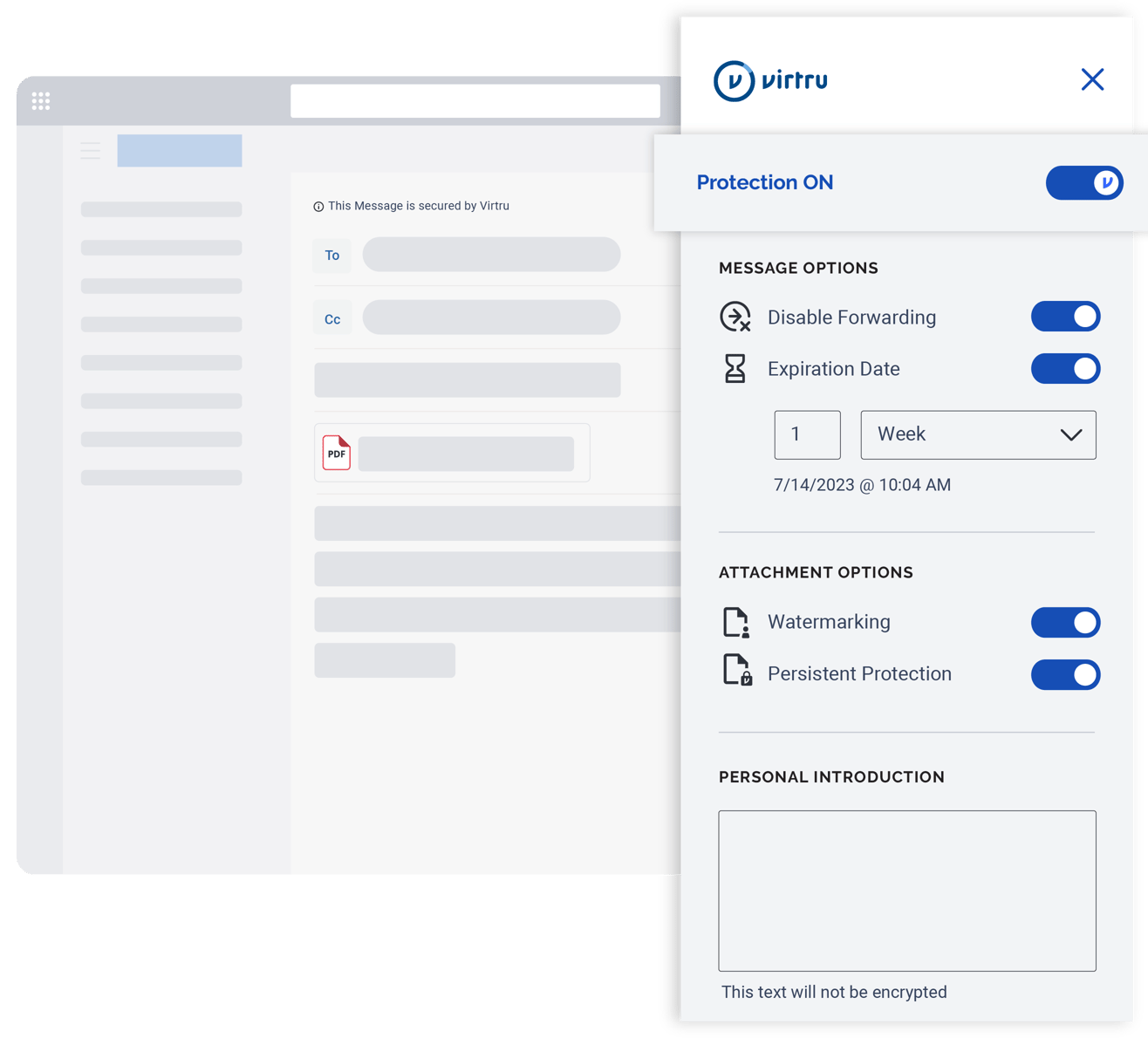Click the expiration date 7/14/2023 text
This screenshot has height=1038, width=1148.
(x=862, y=485)
